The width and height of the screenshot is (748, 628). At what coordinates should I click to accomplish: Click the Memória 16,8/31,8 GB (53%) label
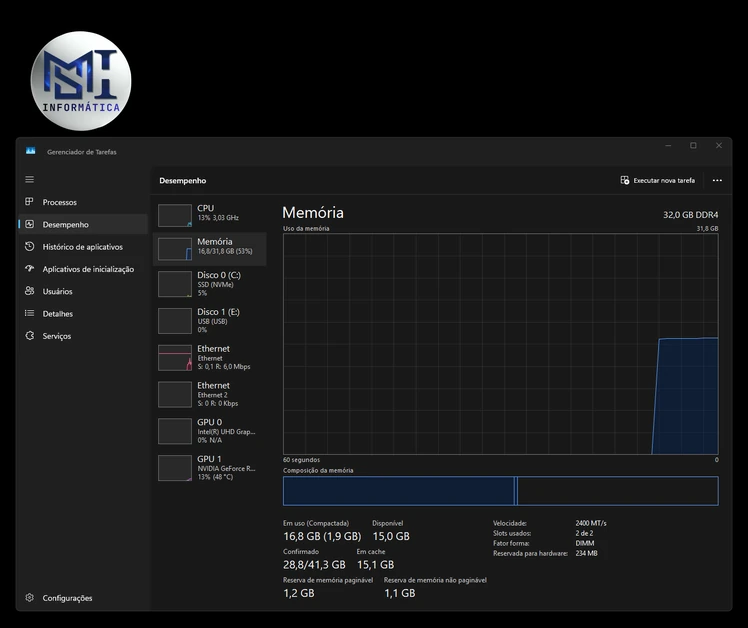[225, 251]
